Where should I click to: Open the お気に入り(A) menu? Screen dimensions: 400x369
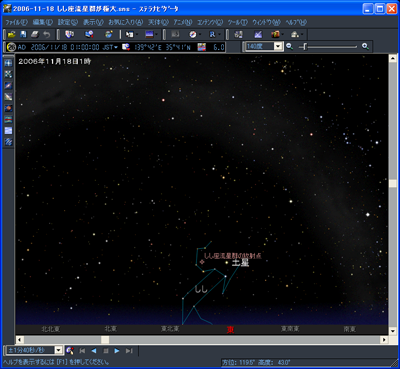click(125, 22)
